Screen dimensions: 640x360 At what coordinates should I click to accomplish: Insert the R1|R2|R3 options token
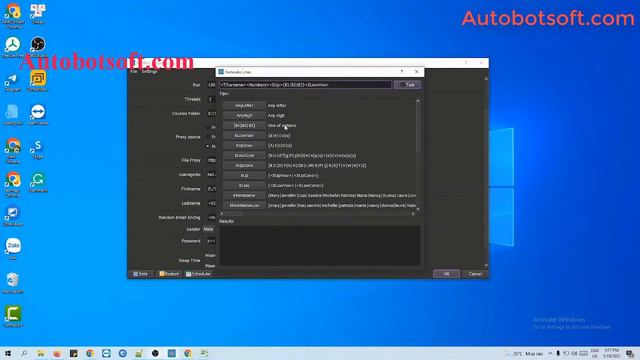click(244, 125)
